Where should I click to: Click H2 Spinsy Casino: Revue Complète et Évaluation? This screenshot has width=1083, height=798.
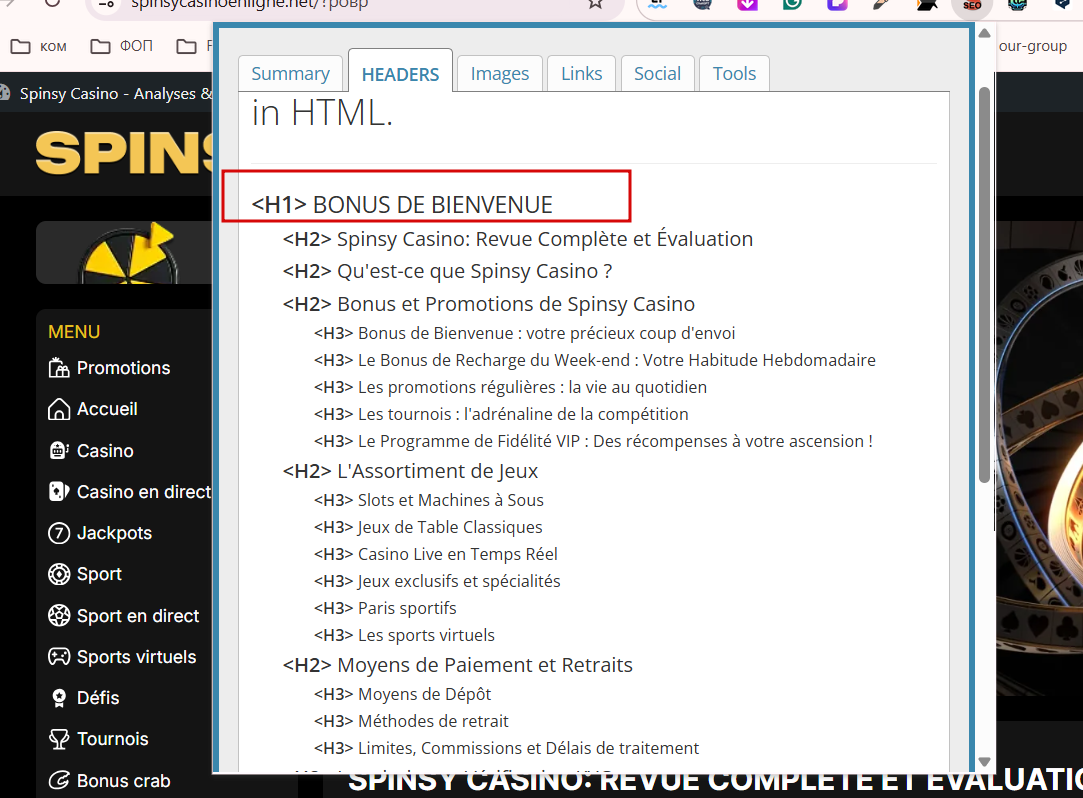pyautogui.click(x=518, y=239)
